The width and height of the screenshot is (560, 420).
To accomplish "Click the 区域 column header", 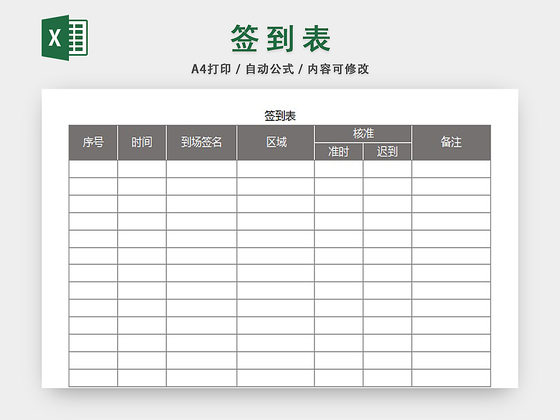I will [x=276, y=142].
